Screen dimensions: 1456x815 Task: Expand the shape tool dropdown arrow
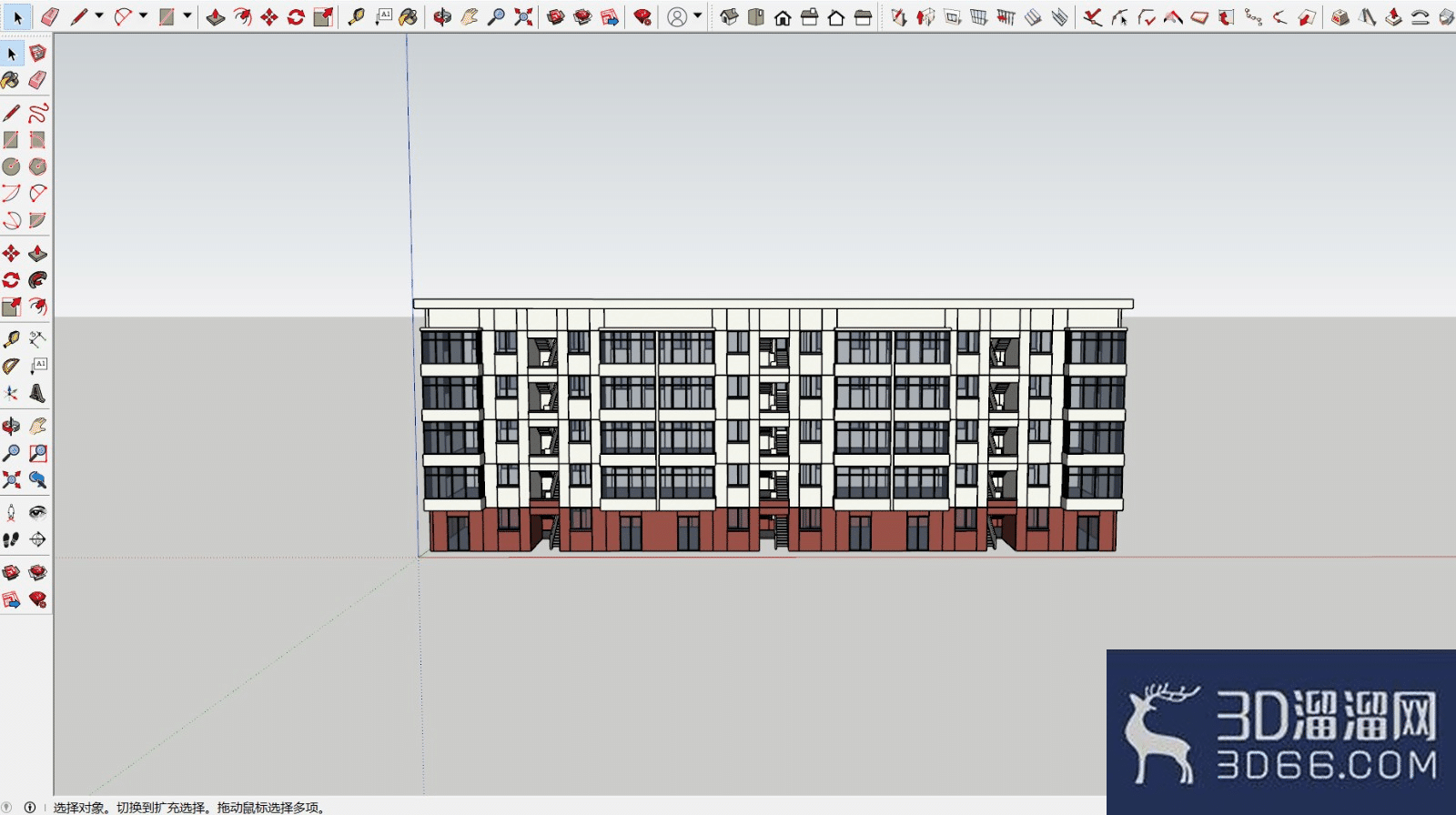[187, 15]
